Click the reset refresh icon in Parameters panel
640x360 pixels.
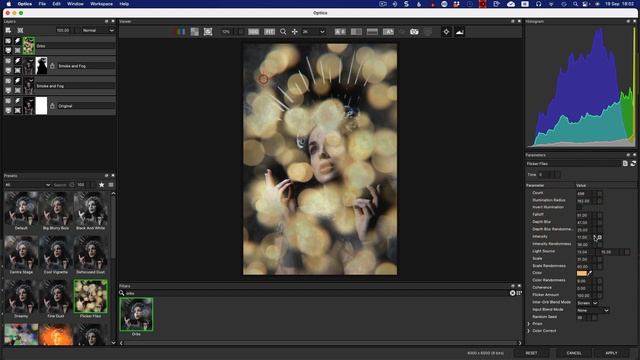[x=633, y=163]
